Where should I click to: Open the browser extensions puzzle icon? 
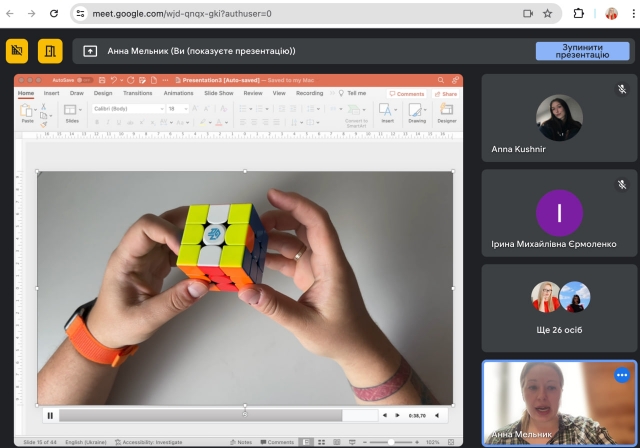click(x=579, y=14)
